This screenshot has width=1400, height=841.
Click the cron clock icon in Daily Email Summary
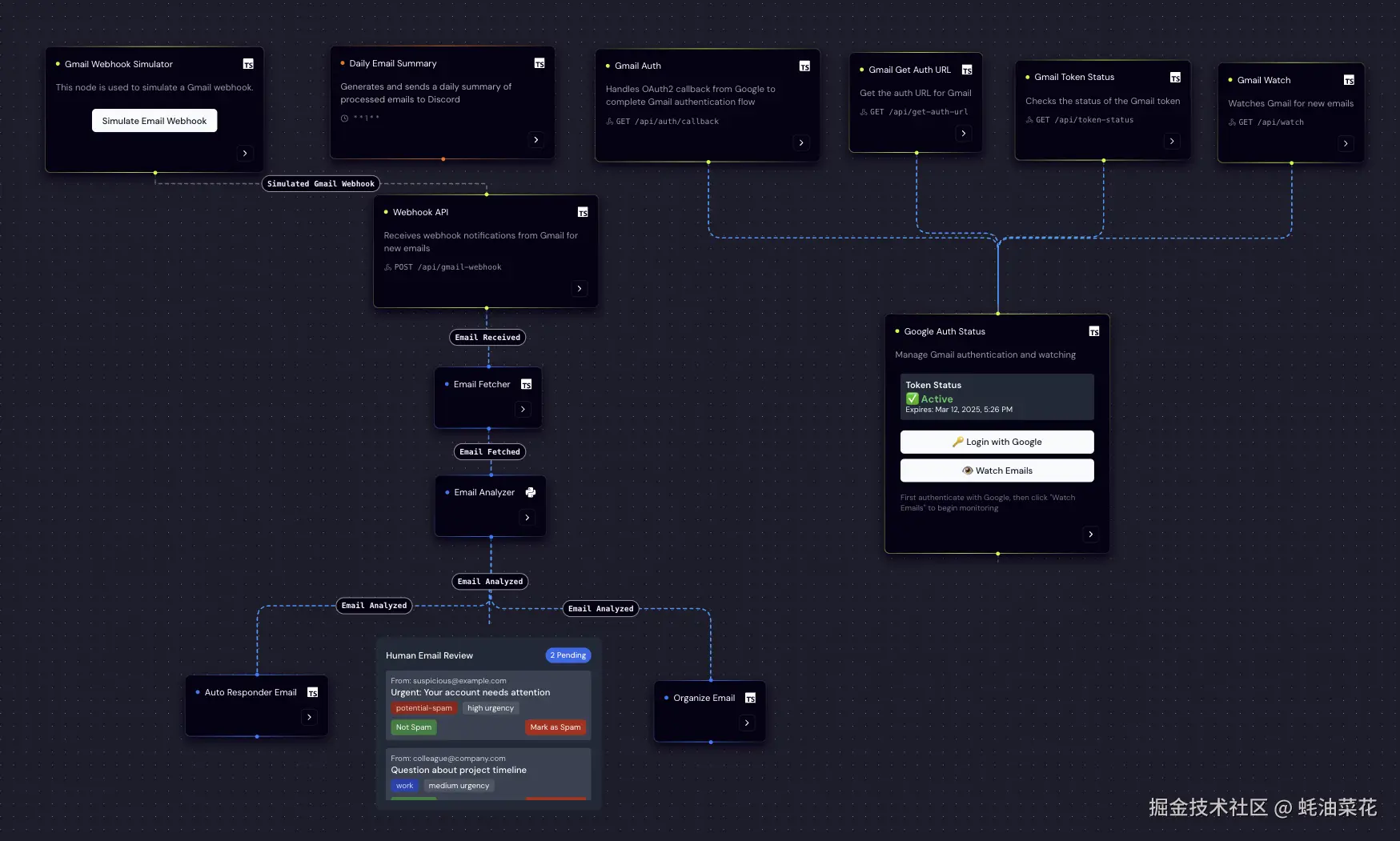(x=344, y=118)
